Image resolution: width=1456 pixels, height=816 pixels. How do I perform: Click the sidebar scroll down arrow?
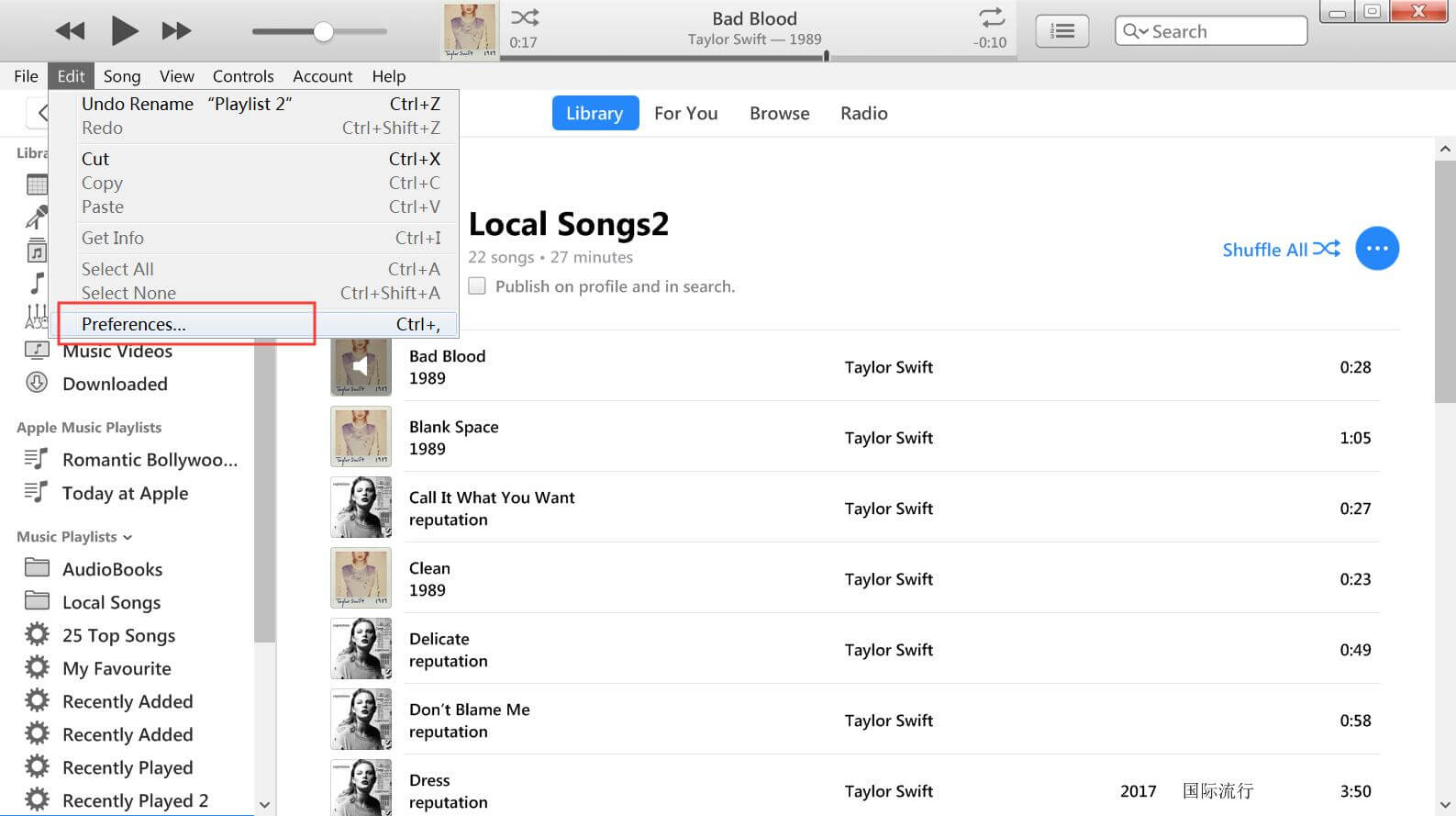coord(264,805)
